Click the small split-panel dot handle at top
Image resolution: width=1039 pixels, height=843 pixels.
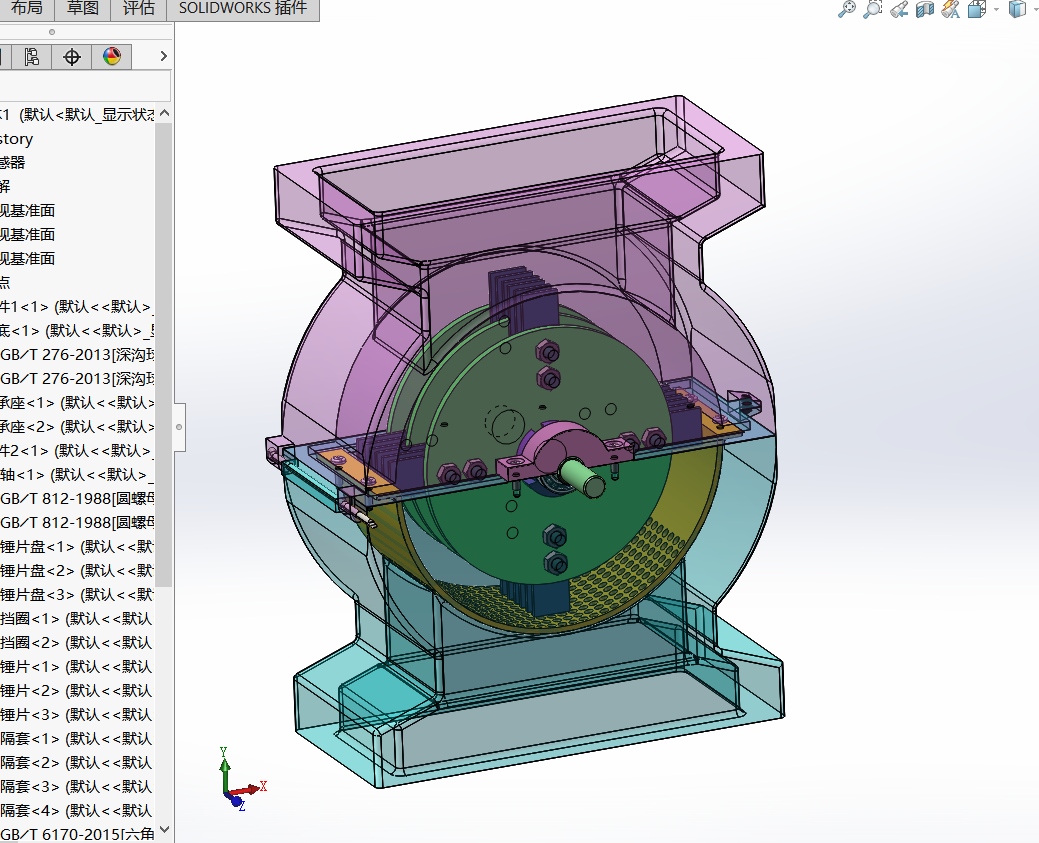coord(52,32)
